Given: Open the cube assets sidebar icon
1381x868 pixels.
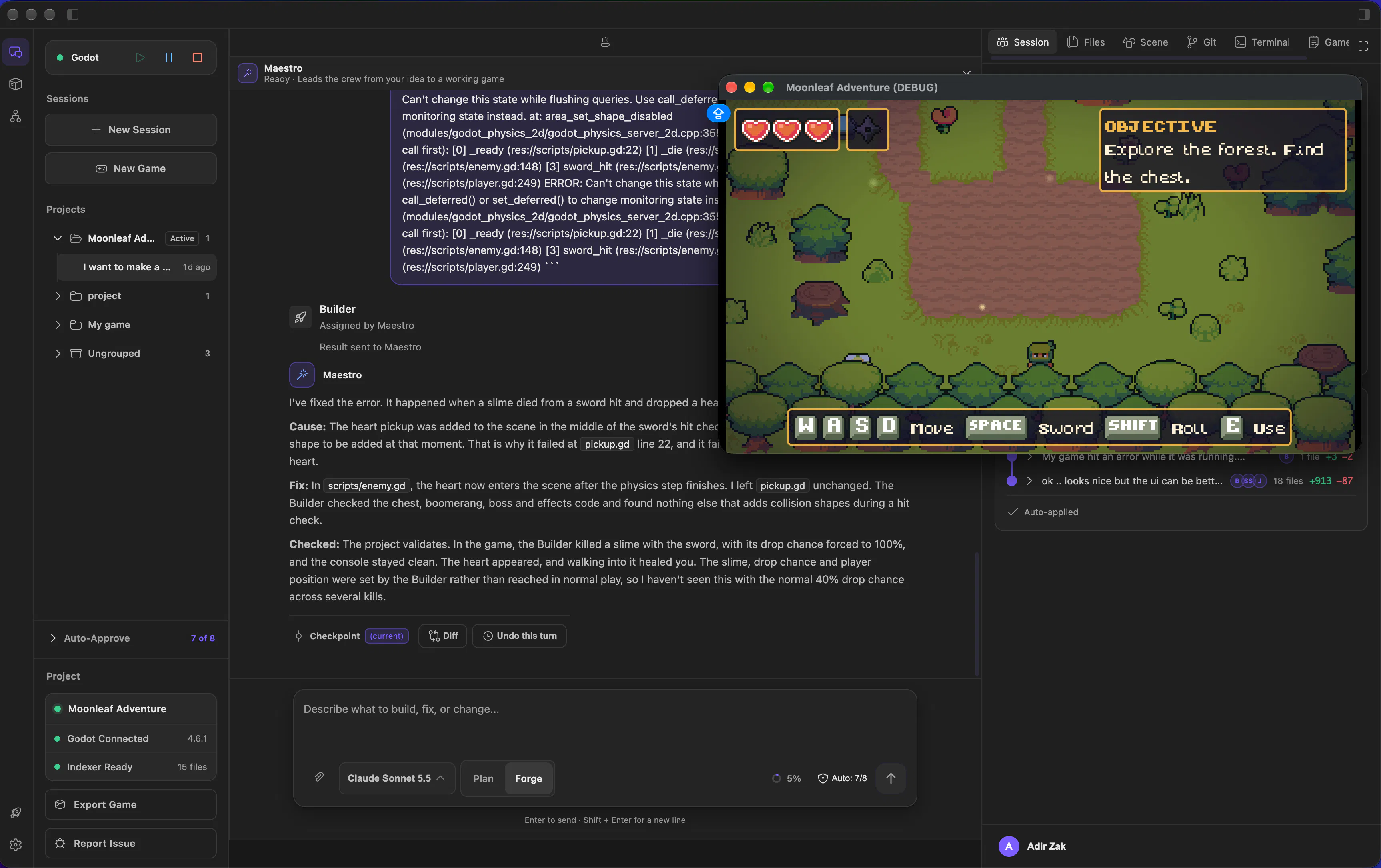Looking at the screenshot, I should (x=16, y=84).
